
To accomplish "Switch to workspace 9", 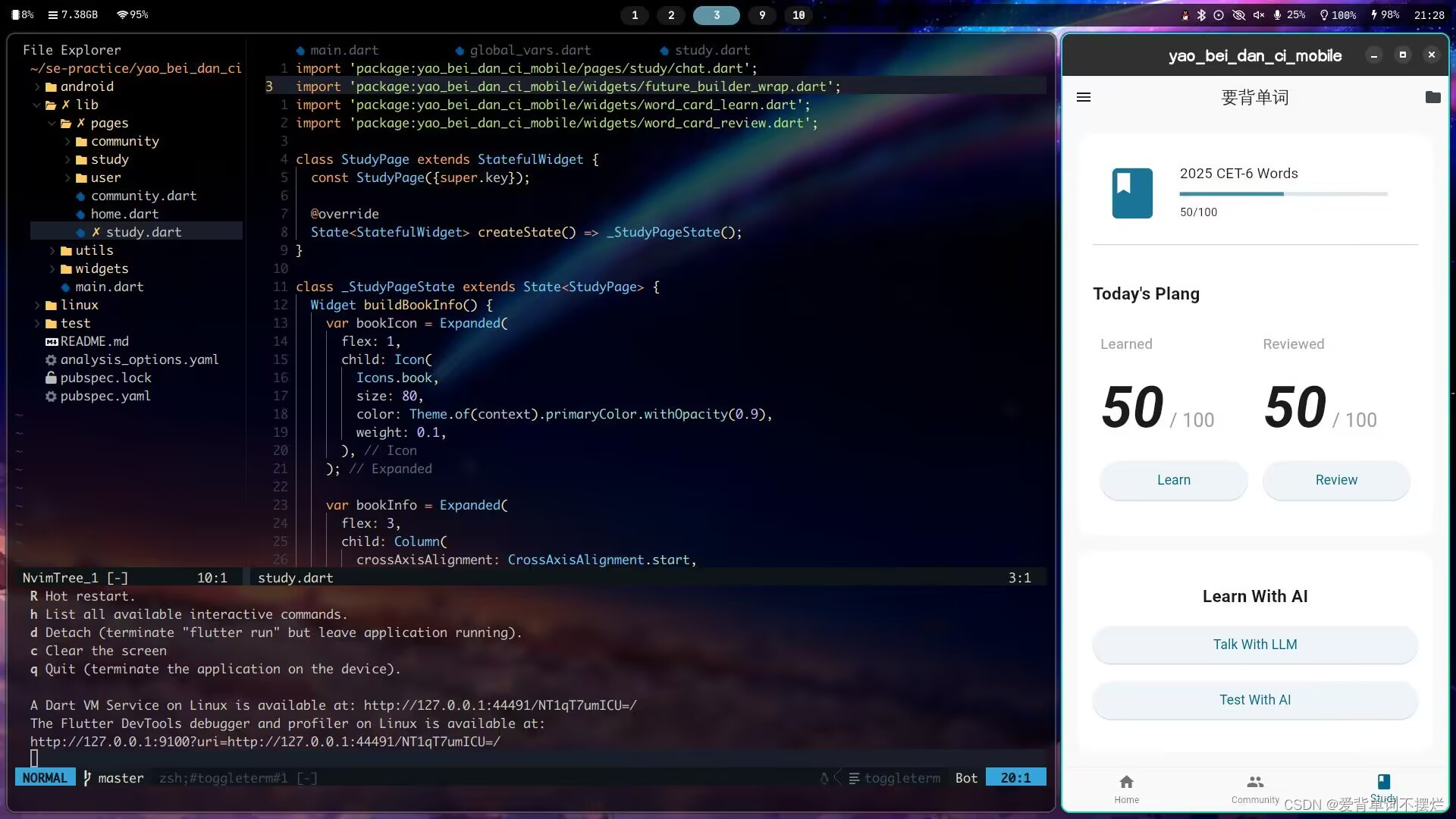I will coord(761,15).
